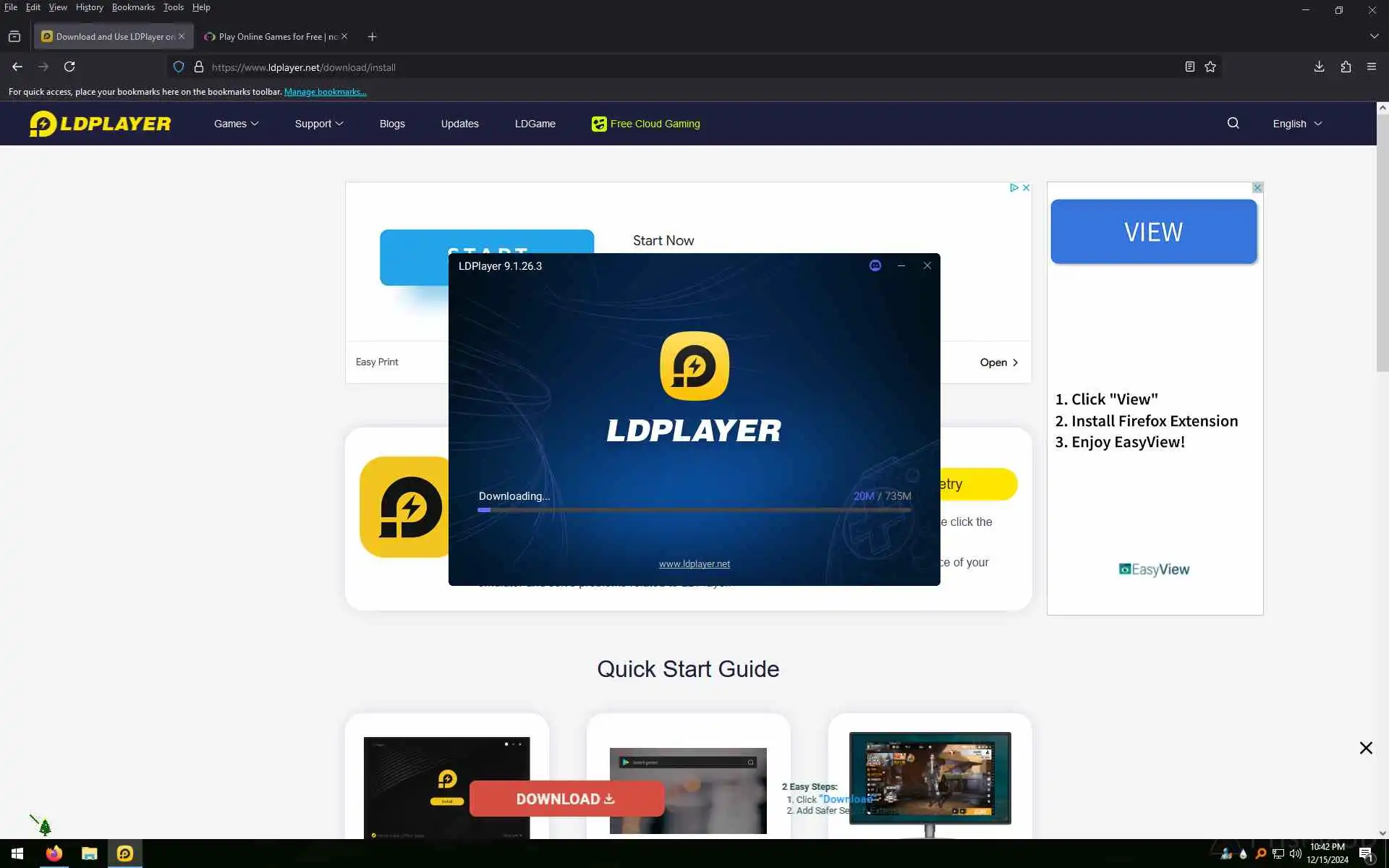1389x868 pixels.
Task: Open www.ldplayer.net link in installer
Action: [x=694, y=564]
